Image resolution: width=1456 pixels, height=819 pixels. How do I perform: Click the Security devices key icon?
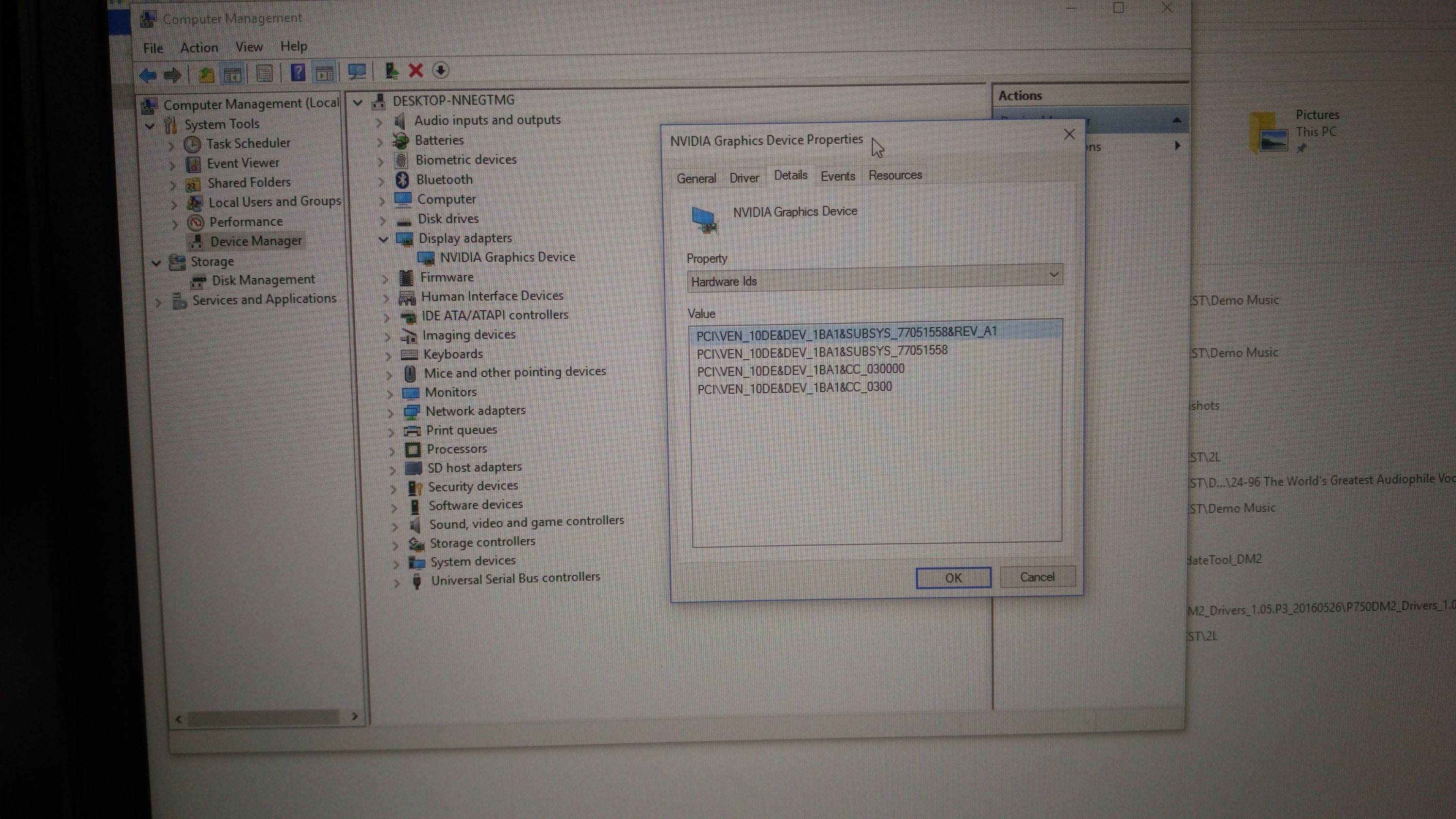coord(415,487)
